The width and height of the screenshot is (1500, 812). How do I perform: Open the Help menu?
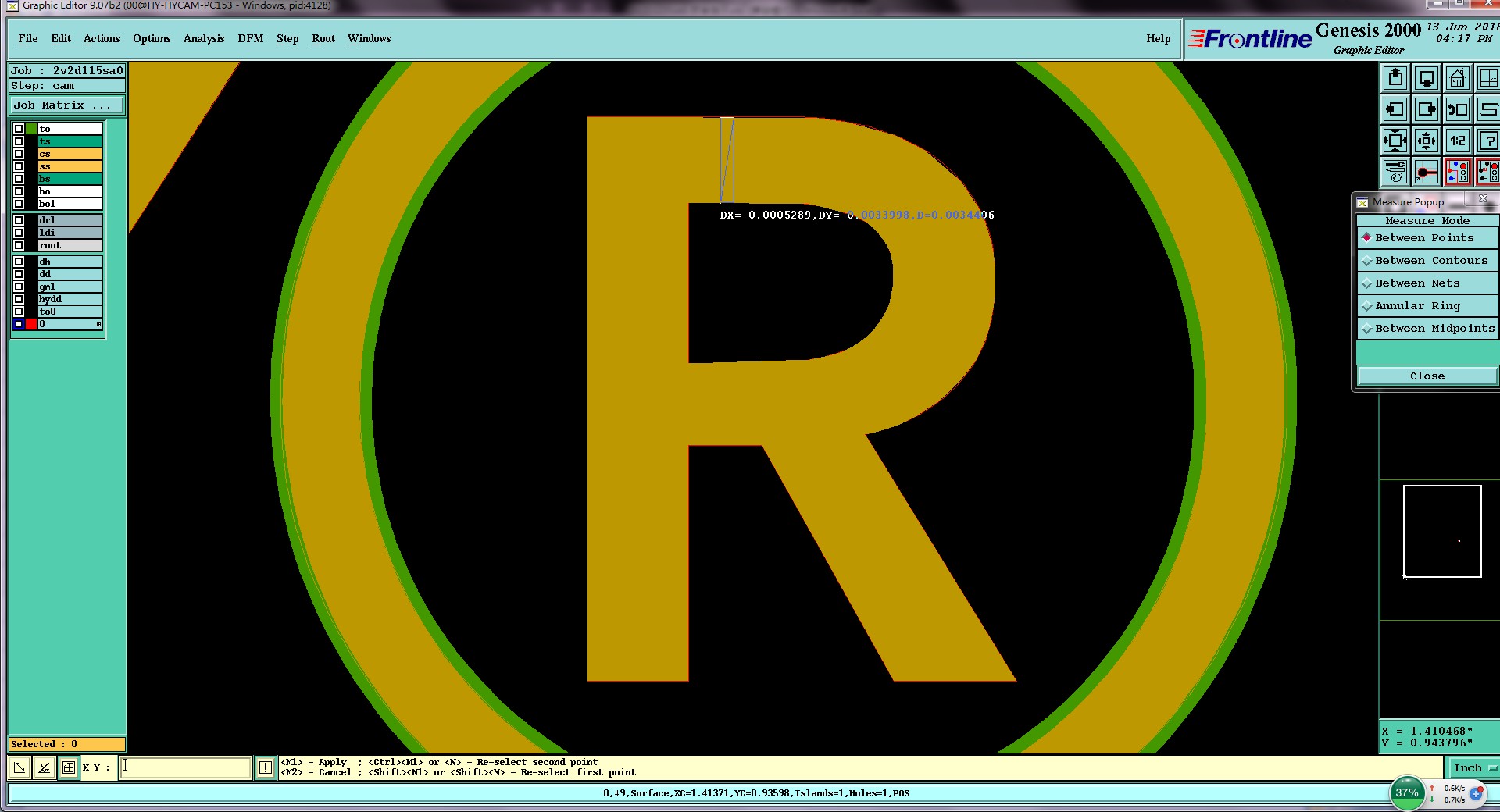1159,38
